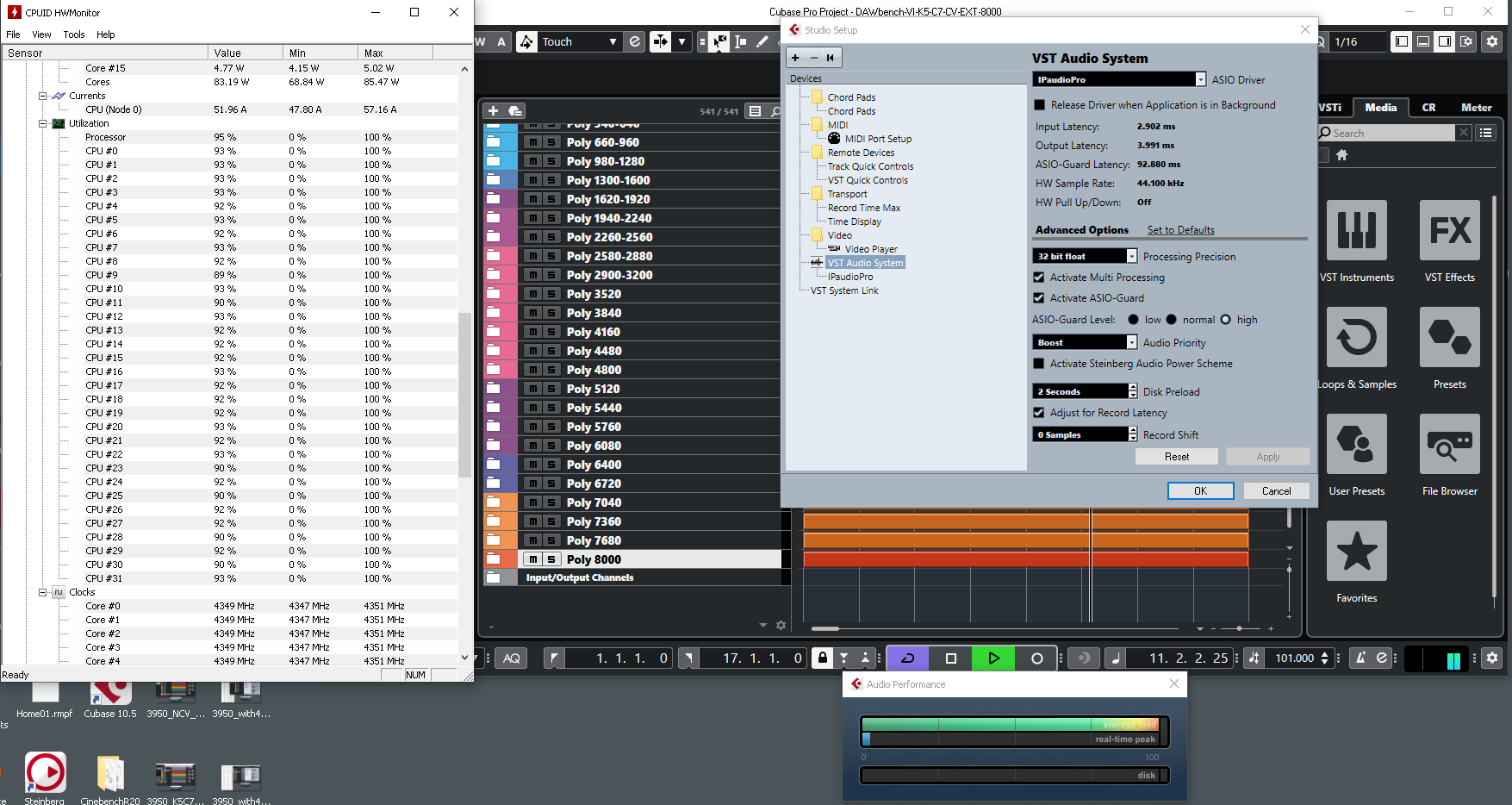Open the toolbar setup gear at top right
Image resolution: width=1512 pixels, height=805 pixels.
(x=1492, y=41)
